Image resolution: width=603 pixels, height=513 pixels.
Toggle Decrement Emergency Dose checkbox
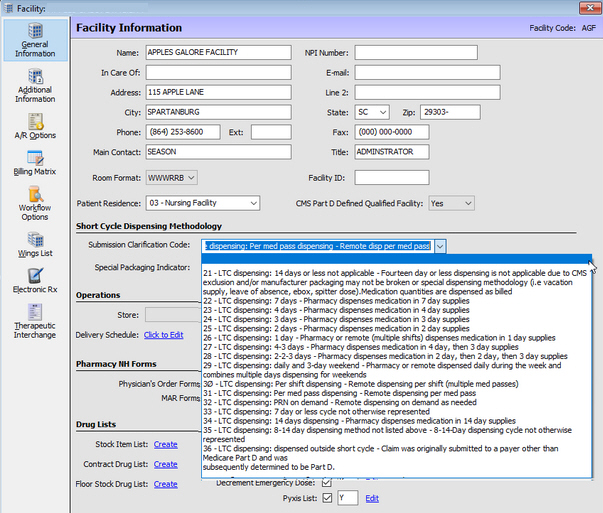click(x=326, y=482)
